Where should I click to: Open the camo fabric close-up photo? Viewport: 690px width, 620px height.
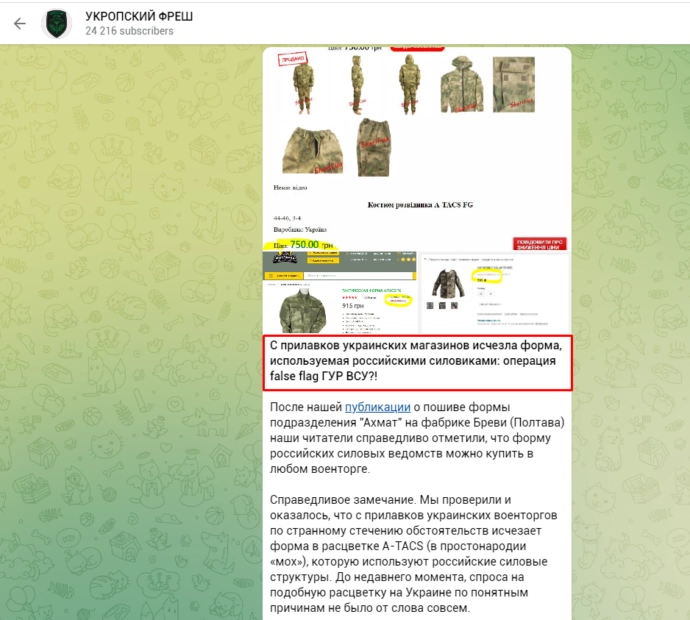[514, 84]
